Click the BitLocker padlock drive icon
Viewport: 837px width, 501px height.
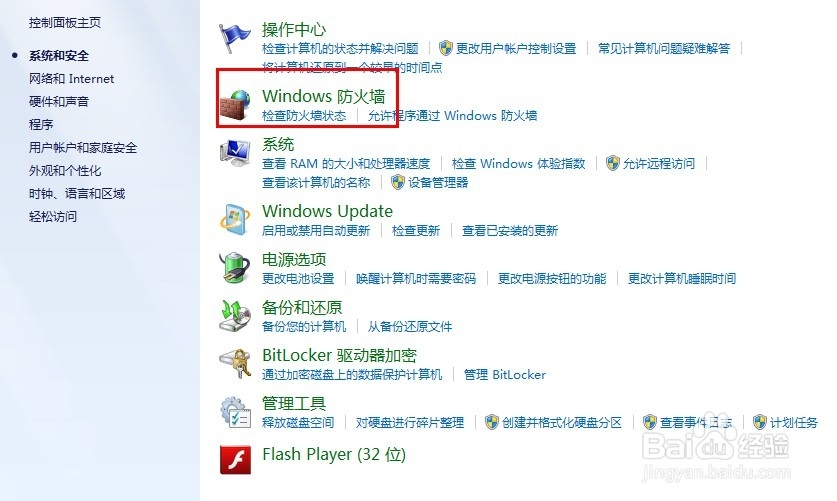tap(235, 363)
